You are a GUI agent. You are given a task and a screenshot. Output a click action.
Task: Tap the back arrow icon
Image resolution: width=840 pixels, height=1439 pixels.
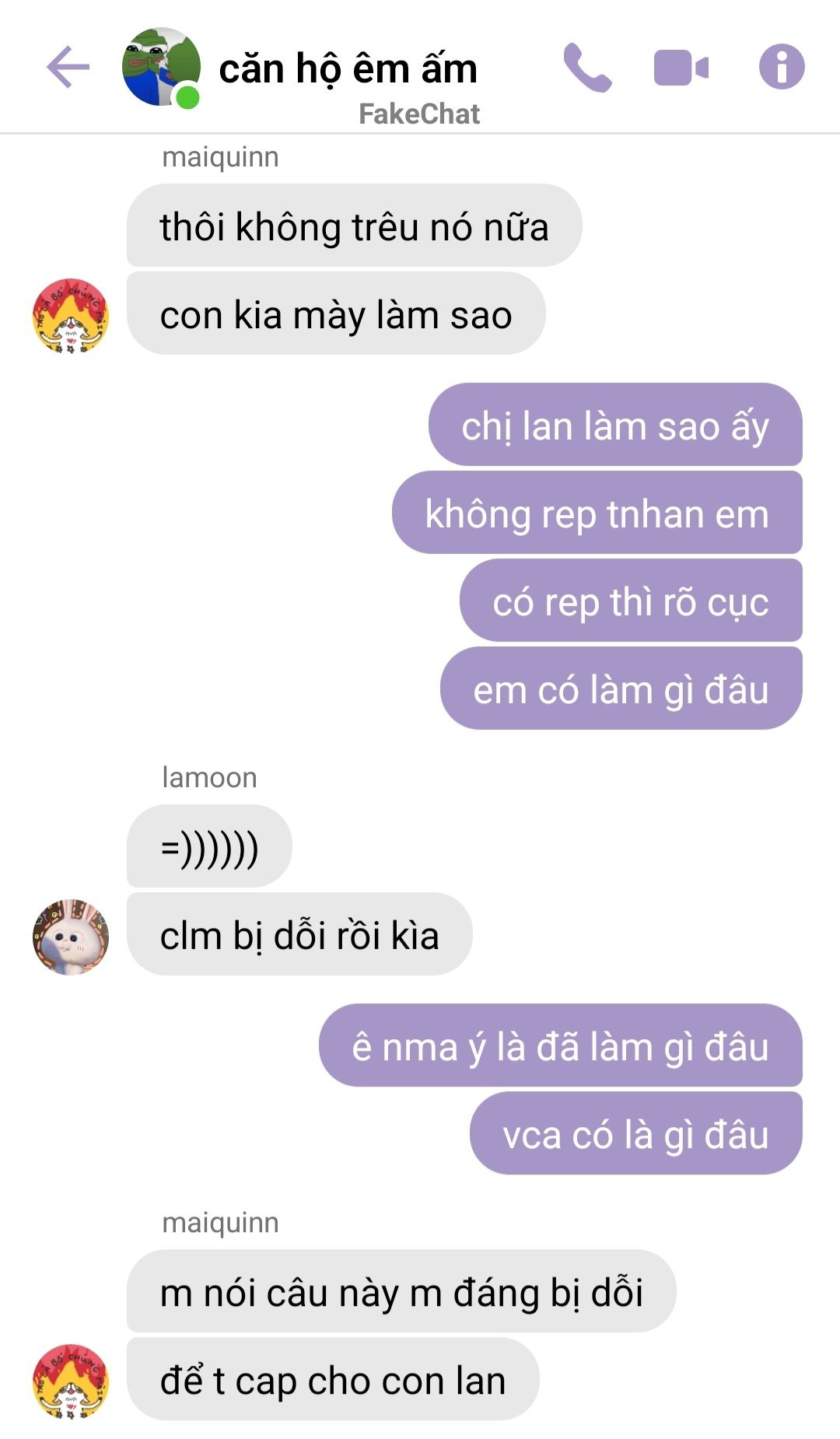pyautogui.click(x=68, y=67)
